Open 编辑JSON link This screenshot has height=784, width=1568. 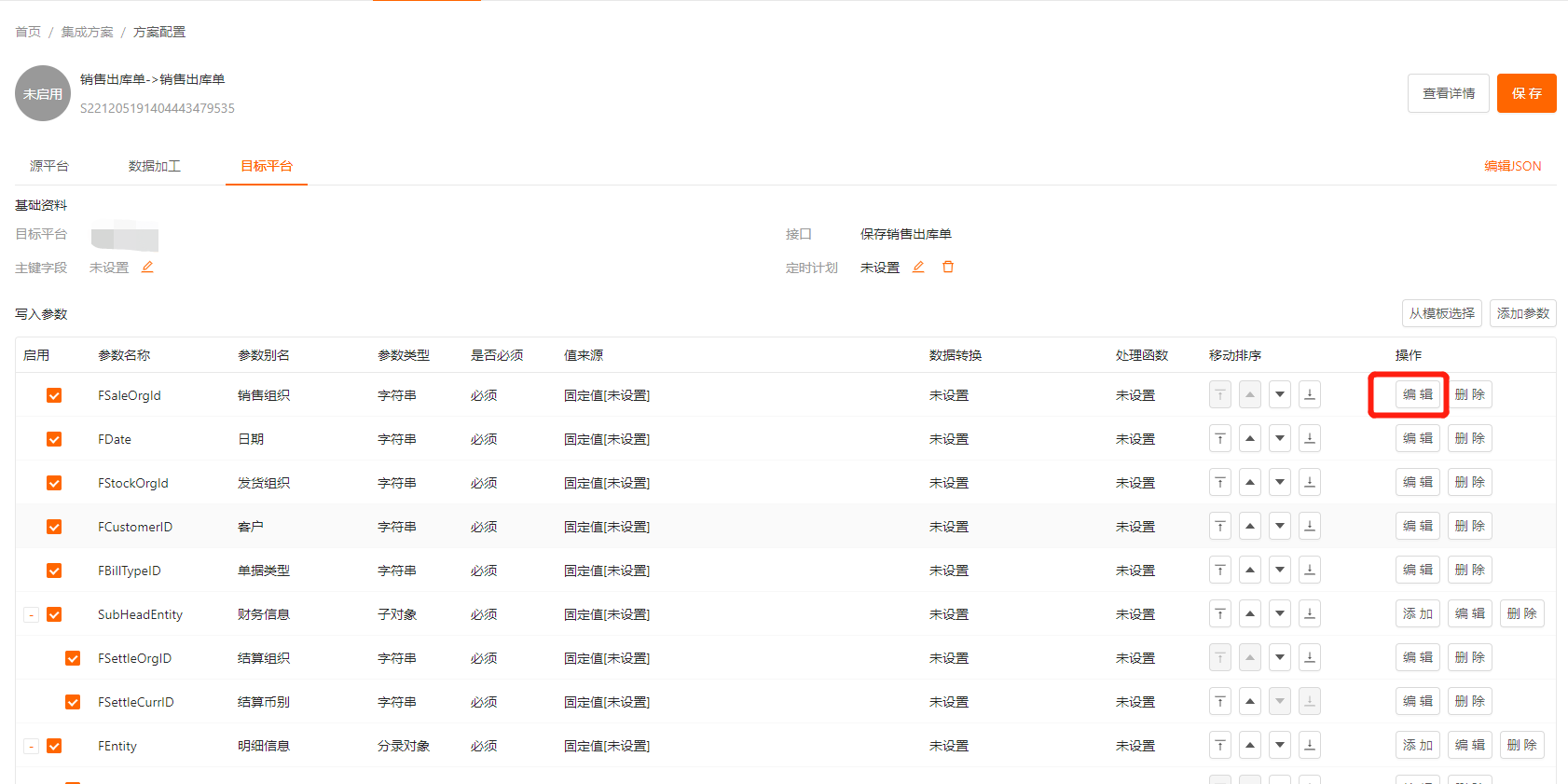coord(1512,166)
